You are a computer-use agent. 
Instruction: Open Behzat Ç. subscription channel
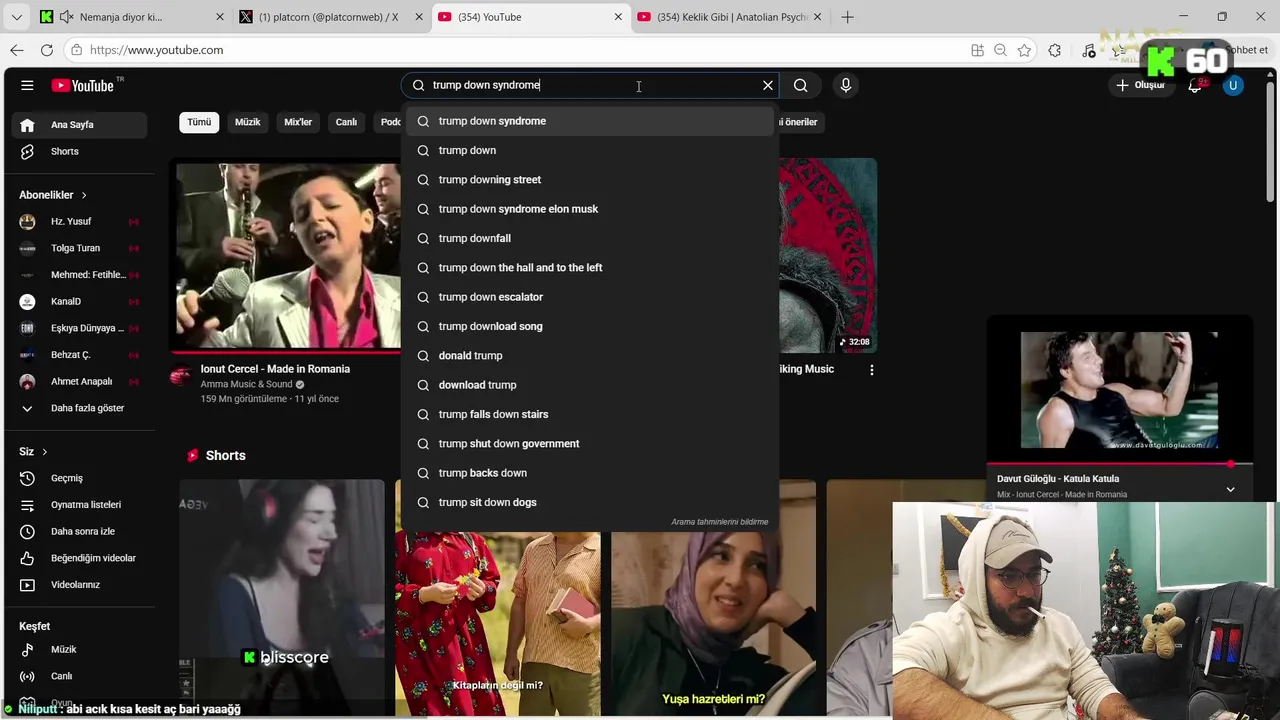[x=80, y=355]
